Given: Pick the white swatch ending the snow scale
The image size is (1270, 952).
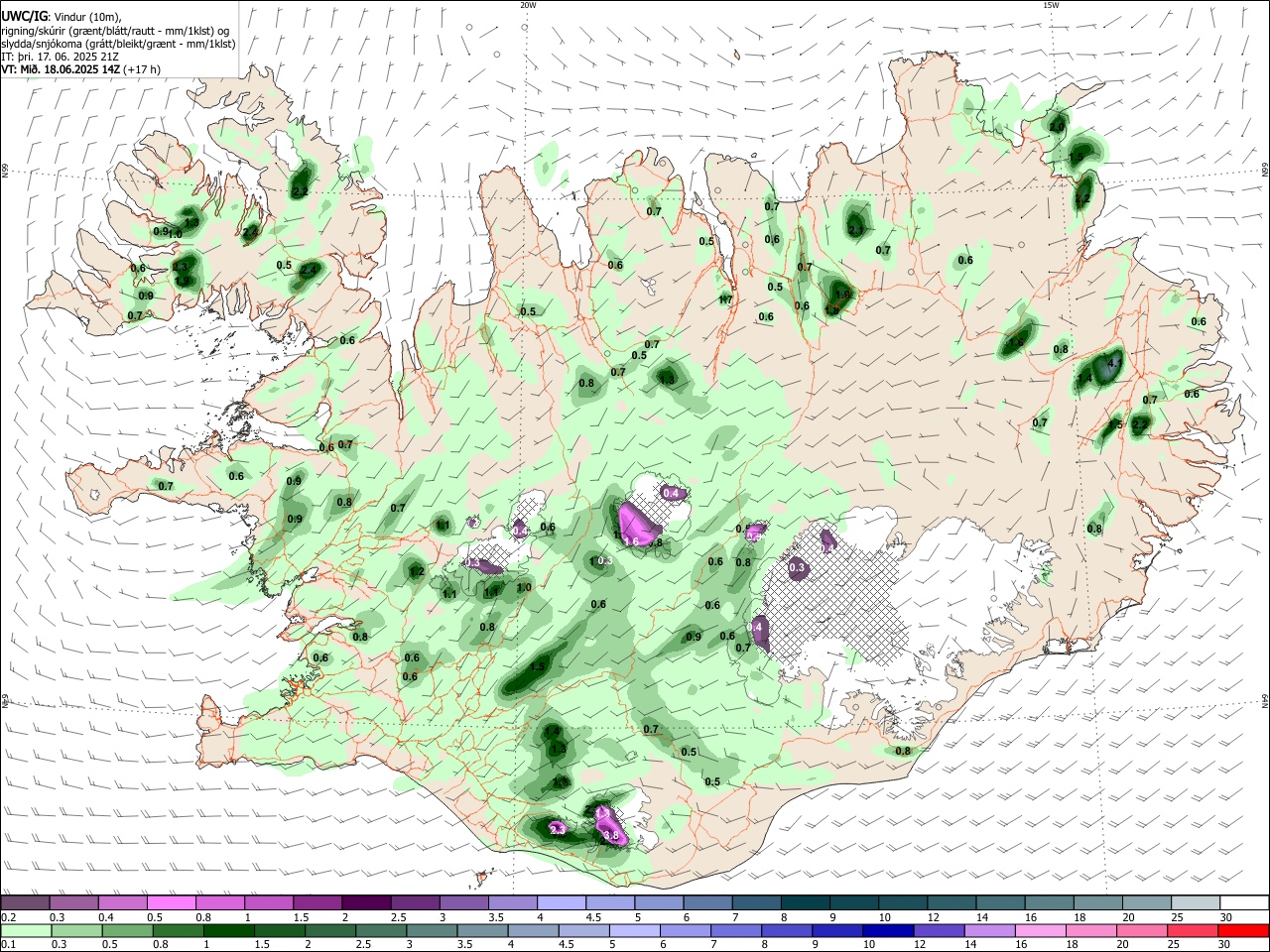Looking at the screenshot, I should 1244,902.
